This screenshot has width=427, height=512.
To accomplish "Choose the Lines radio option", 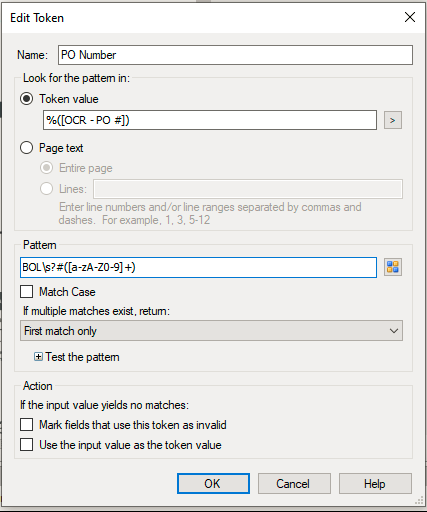I will (x=46, y=189).
